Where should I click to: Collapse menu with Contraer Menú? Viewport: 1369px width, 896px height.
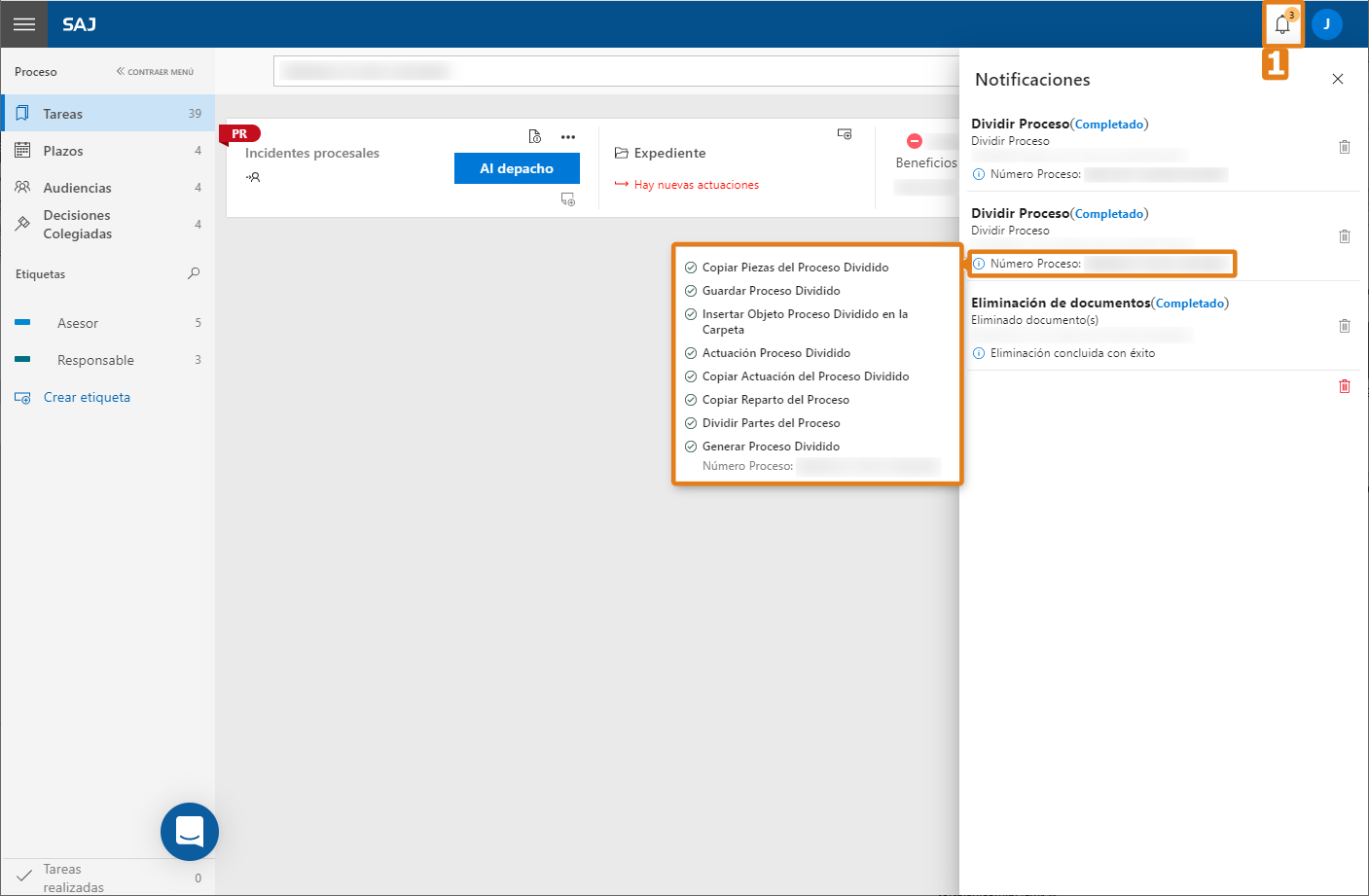[x=155, y=72]
